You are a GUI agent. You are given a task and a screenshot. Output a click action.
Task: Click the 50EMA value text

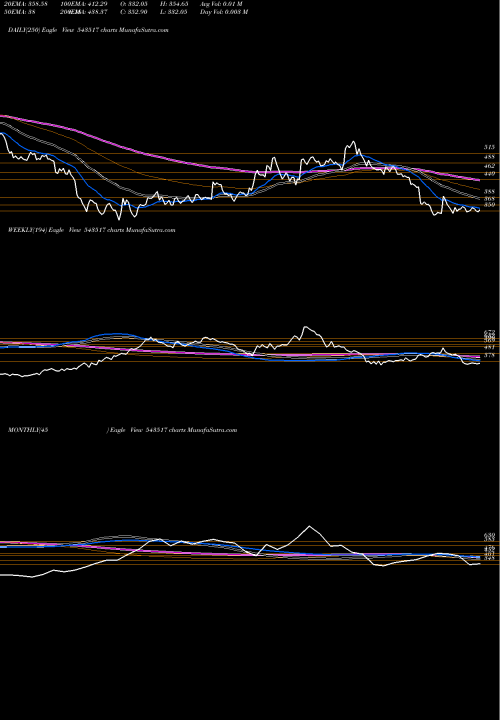pos(22,12)
